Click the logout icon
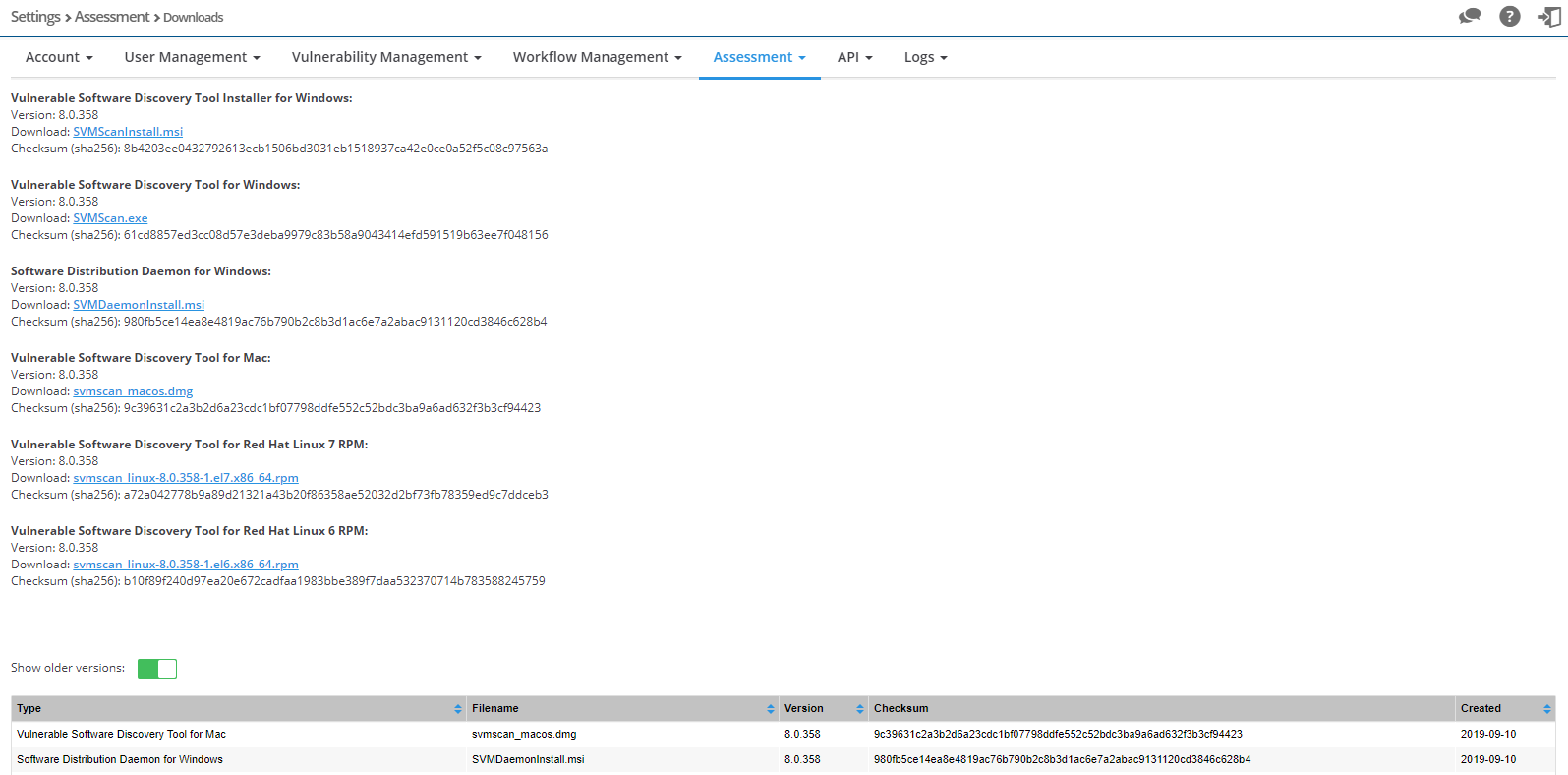Viewport: 1568px width, 775px height. (x=1548, y=16)
